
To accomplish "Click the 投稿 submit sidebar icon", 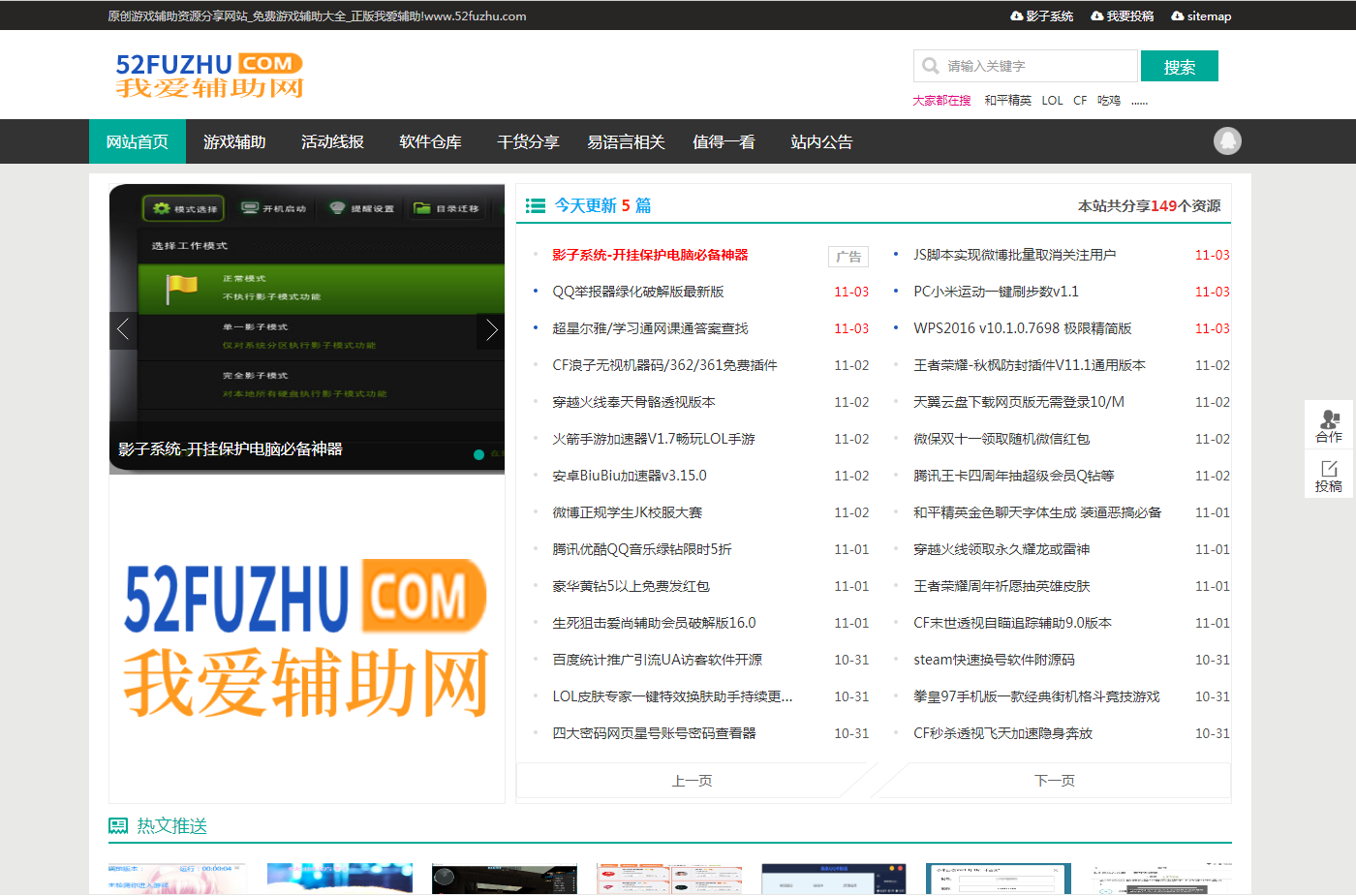I will click(1329, 476).
